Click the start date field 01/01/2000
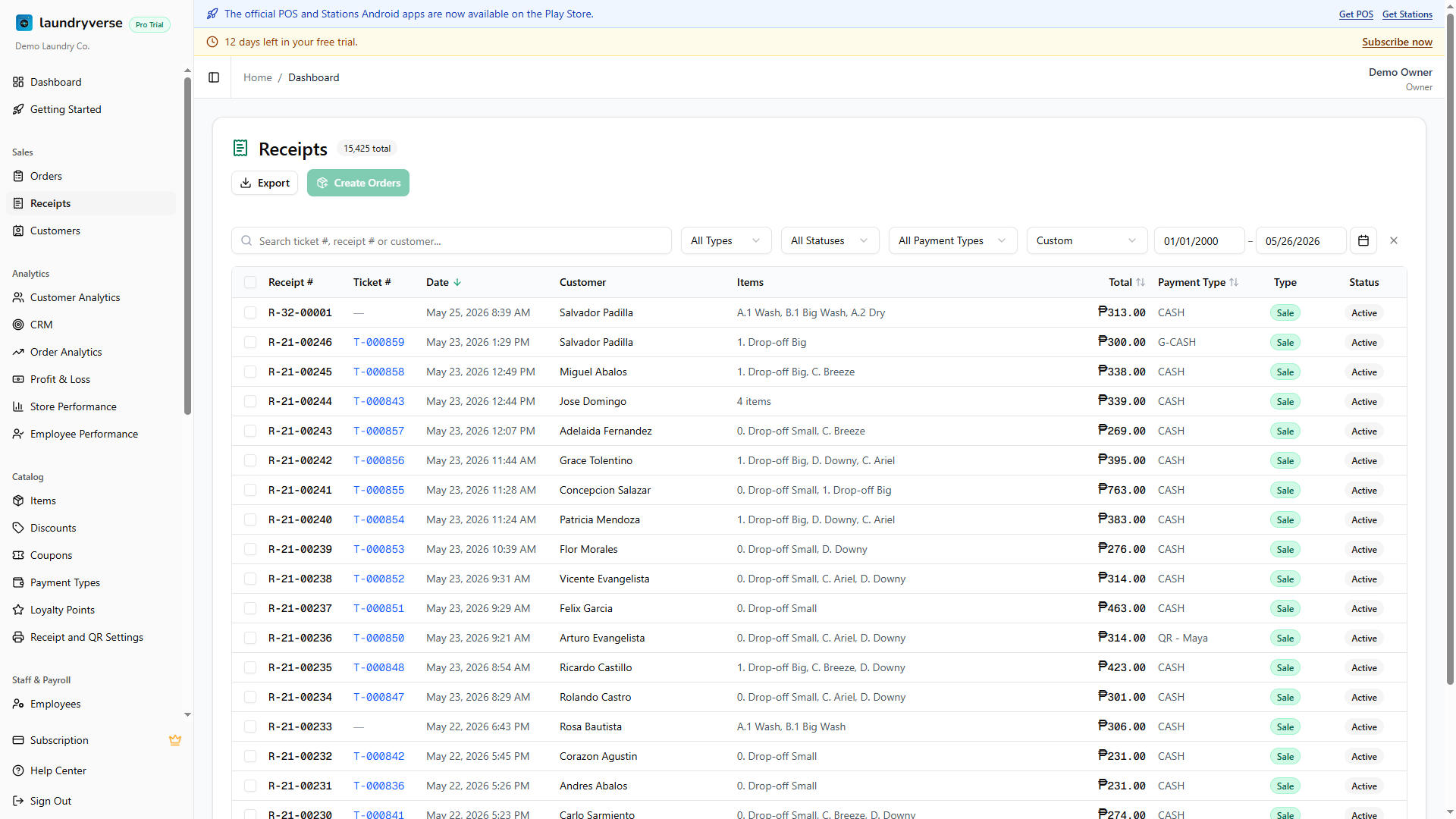 (1200, 240)
